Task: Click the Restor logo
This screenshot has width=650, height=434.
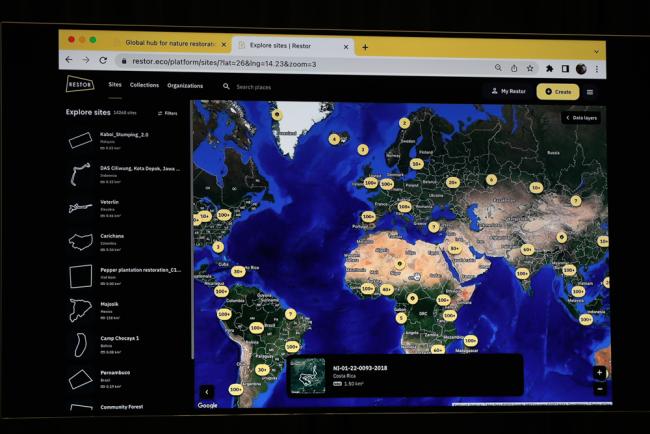Action: [80, 84]
